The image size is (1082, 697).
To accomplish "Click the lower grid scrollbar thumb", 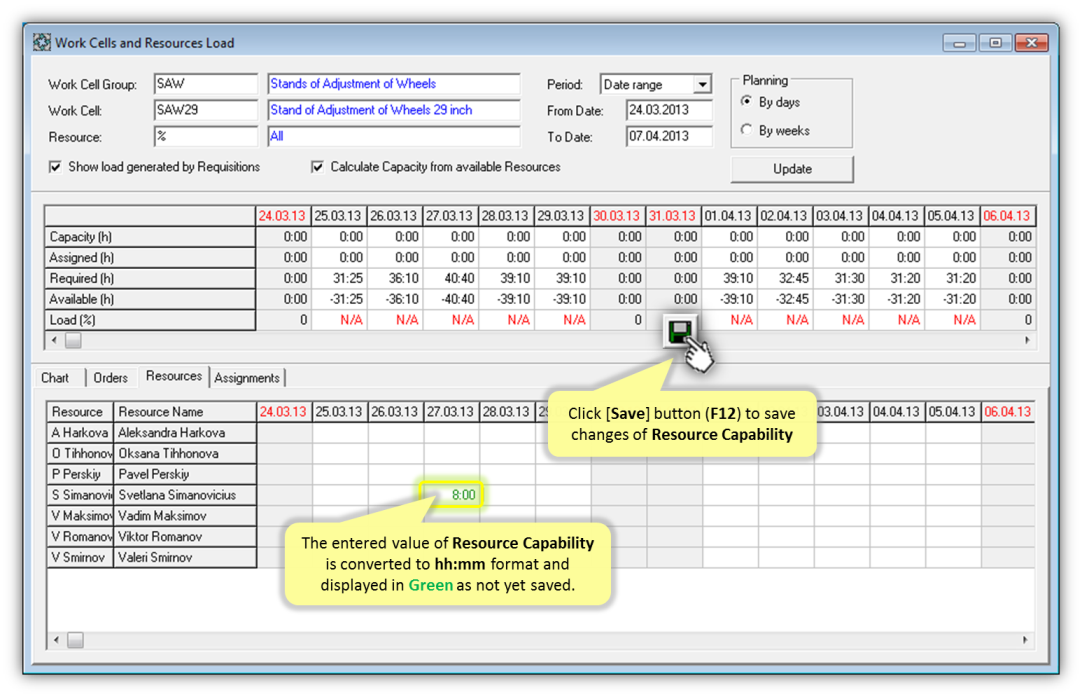I will pos(75,640).
